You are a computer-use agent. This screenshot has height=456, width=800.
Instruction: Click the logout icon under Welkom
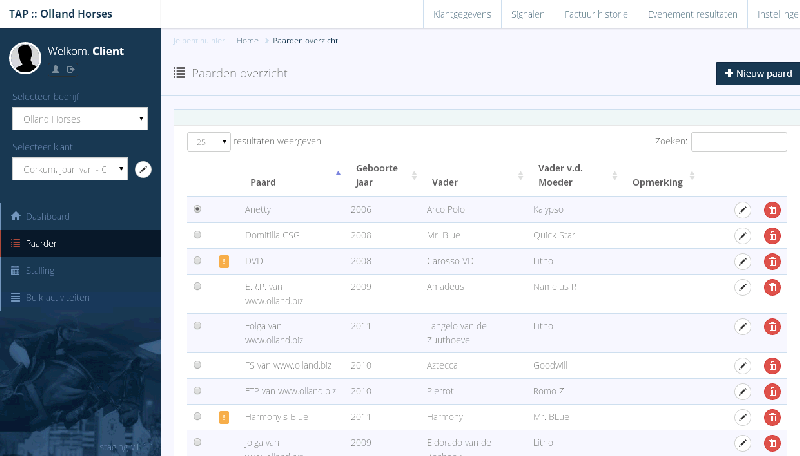71,69
